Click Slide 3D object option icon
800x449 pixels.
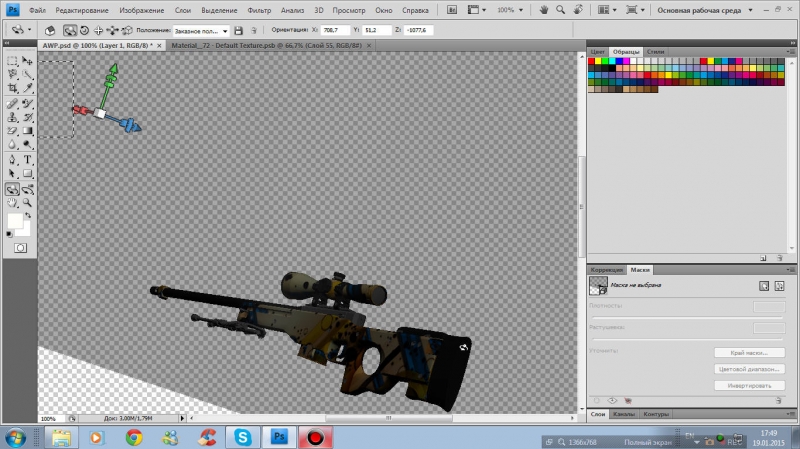112,31
